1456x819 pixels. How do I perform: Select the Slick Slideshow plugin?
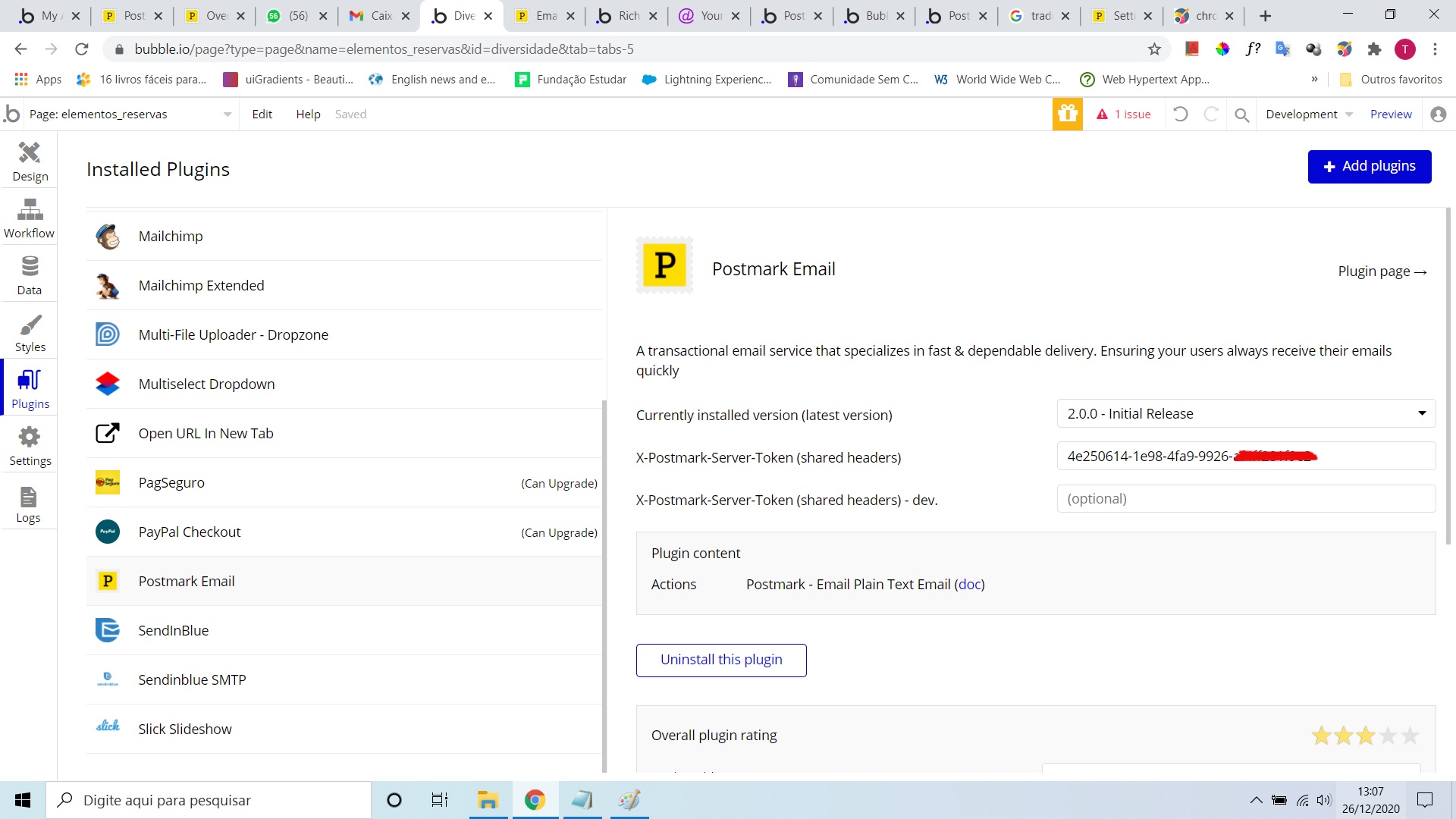(x=344, y=729)
